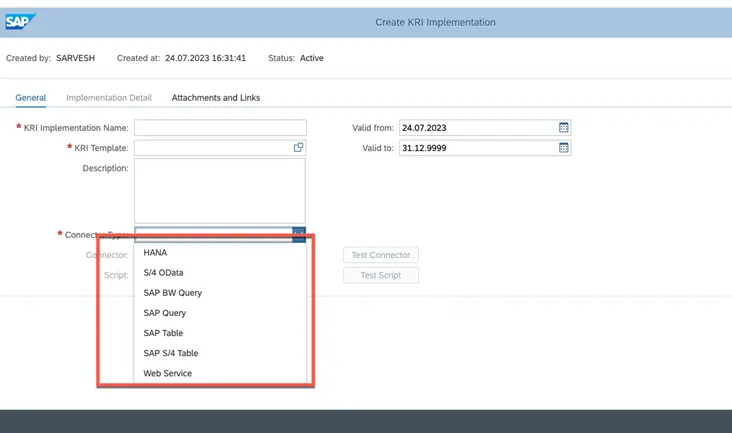This screenshot has height=433, width=732.
Task: Open the Valid to calendar picker
Action: click(564, 148)
